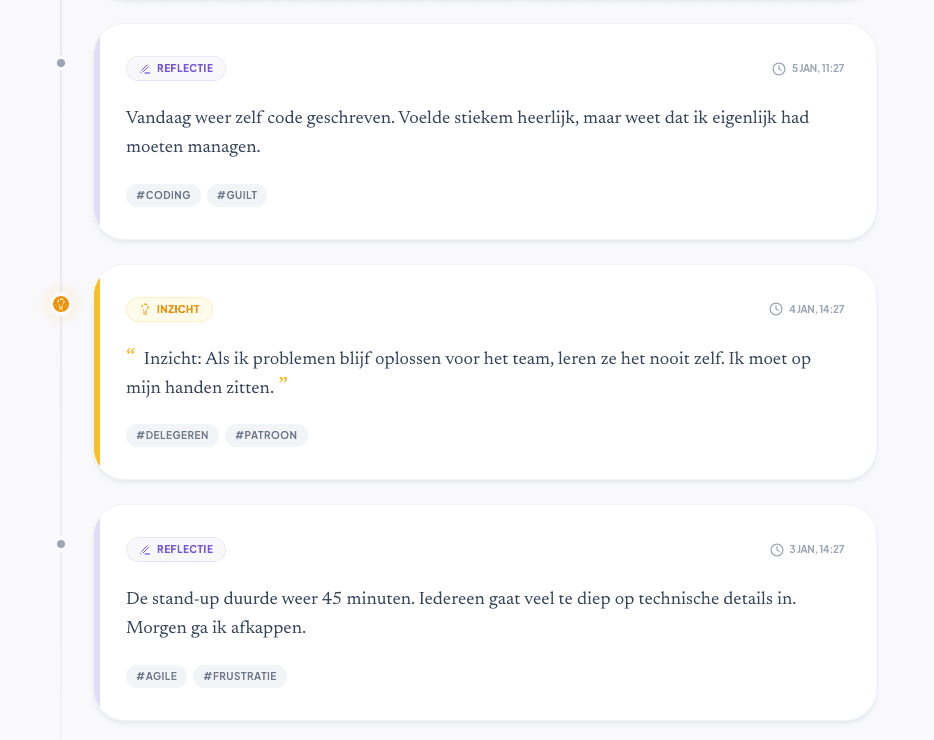Image resolution: width=934 pixels, height=740 pixels.
Task: Open the #PATROON tag
Action: click(x=266, y=435)
